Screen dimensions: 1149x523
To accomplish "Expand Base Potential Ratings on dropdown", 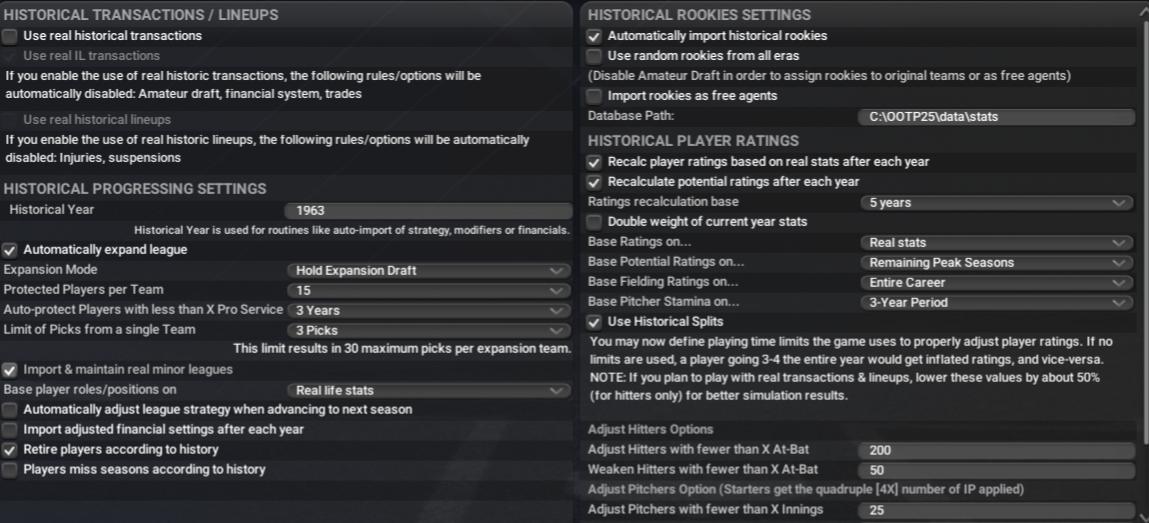I will tap(995, 262).
